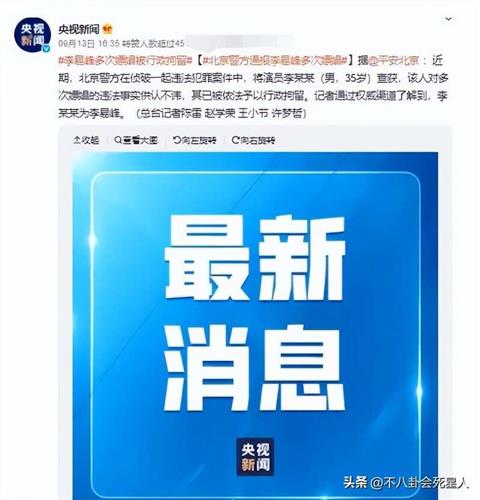Screen dimensions: 480x500
Task: Open hashtag #北京警方通报李易峰多次嫖娼#
Action: (275, 61)
